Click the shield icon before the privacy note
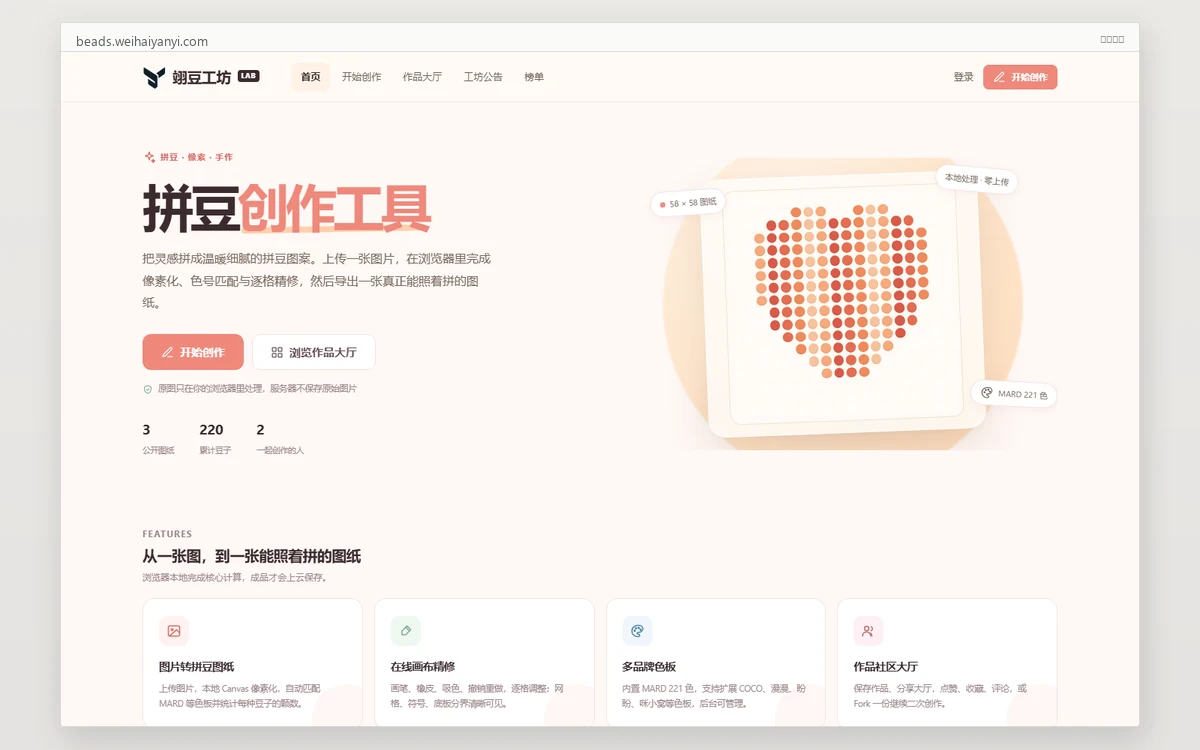The image size is (1200, 750). point(148,388)
